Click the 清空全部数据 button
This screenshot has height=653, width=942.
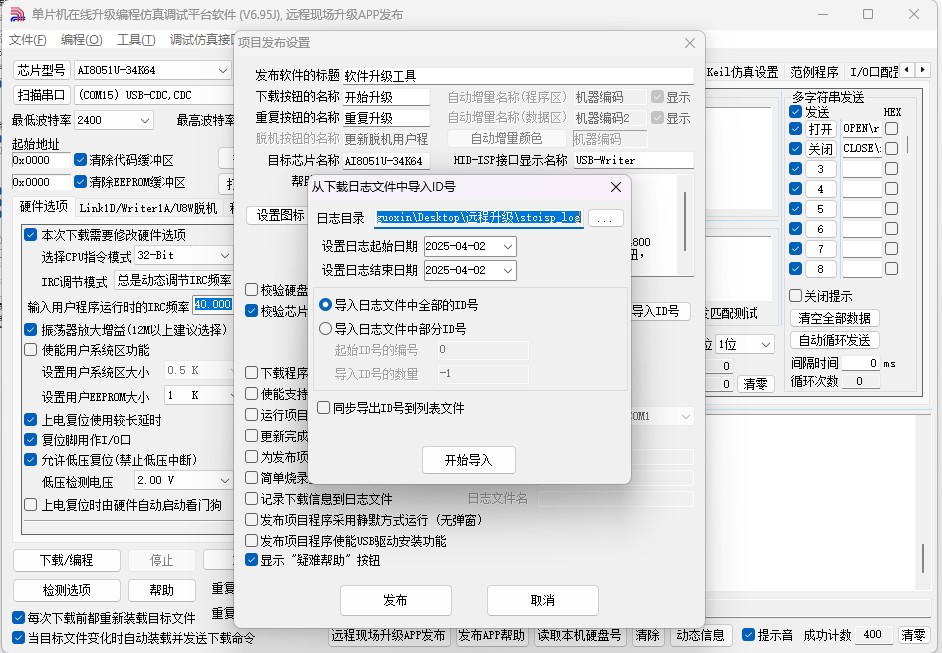[x=834, y=318]
